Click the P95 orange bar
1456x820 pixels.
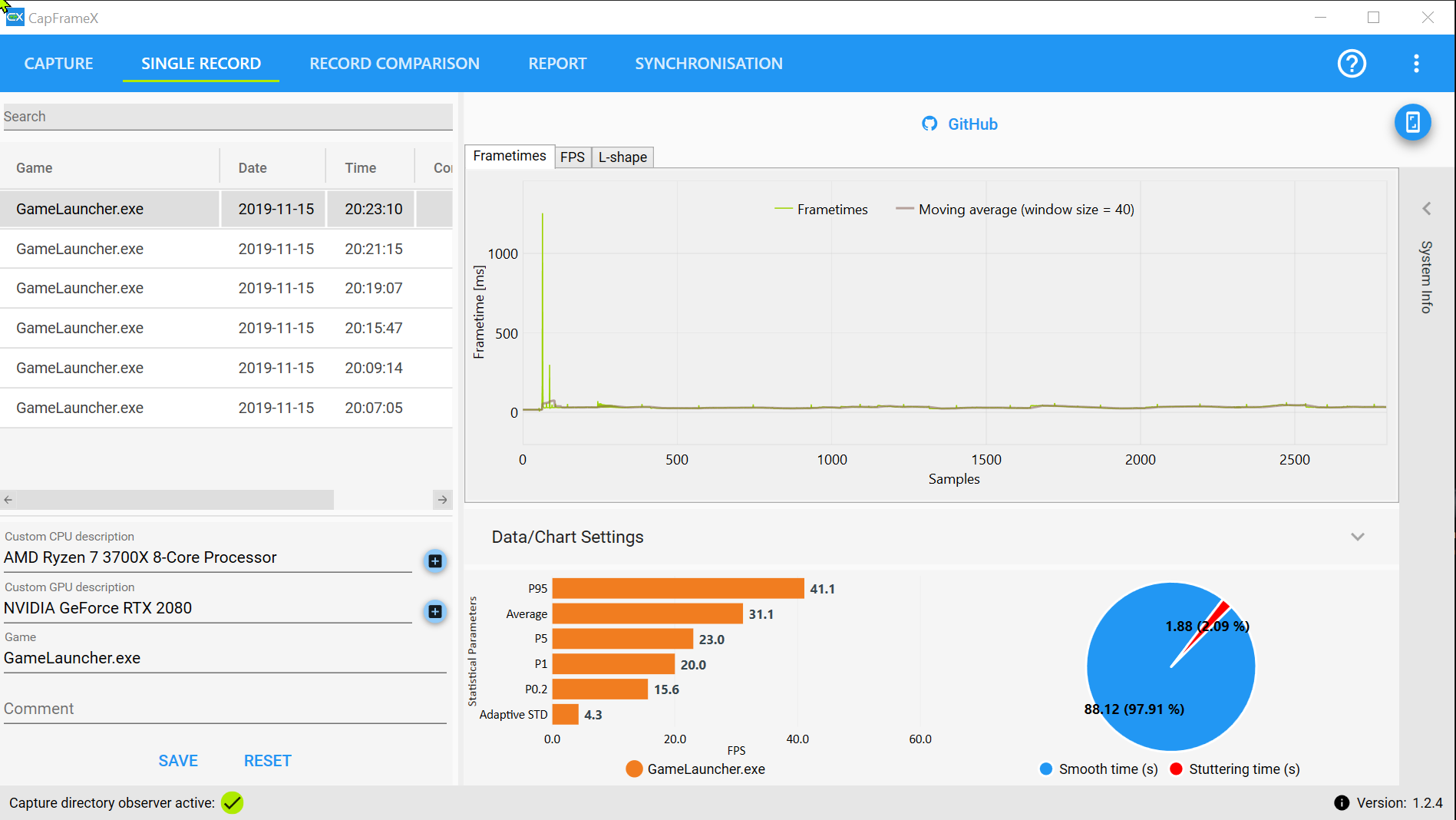[678, 589]
